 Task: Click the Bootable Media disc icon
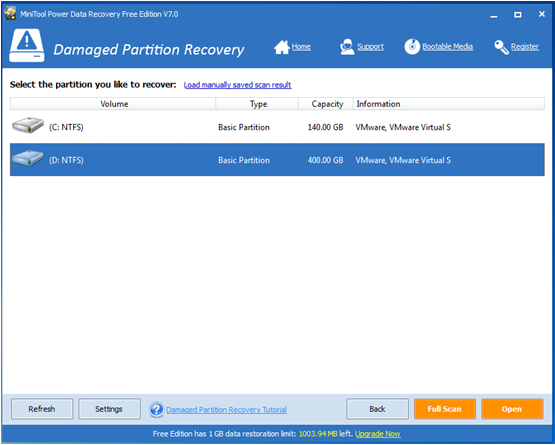point(412,47)
